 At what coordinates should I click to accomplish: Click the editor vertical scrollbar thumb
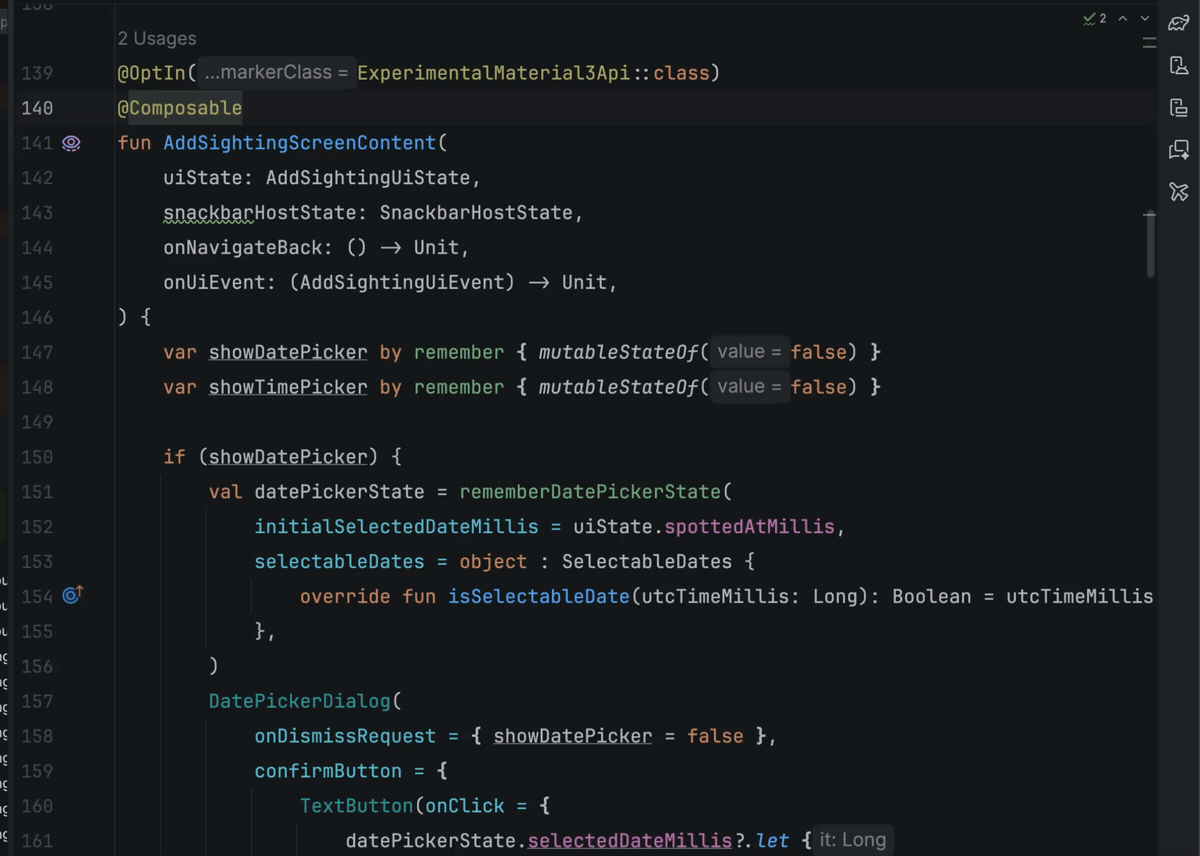click(1150, 245)
